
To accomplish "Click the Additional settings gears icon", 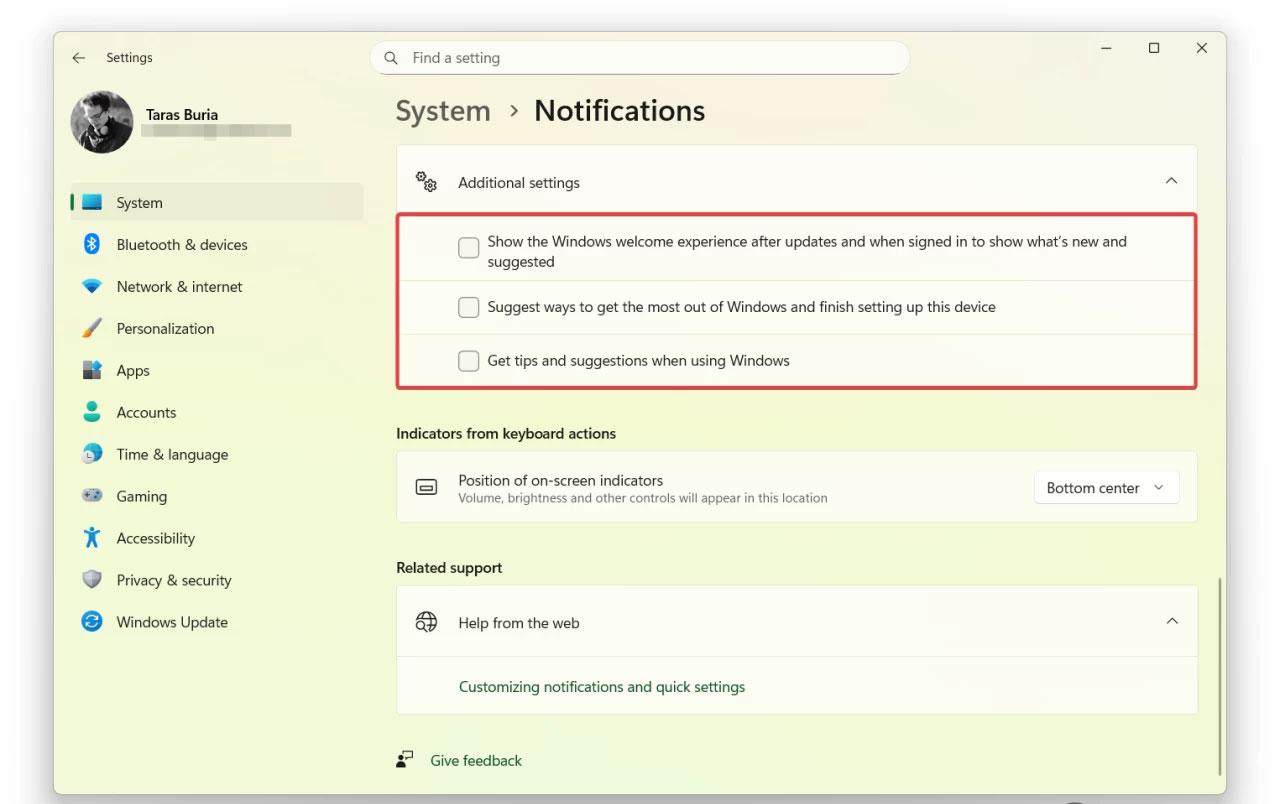I will (427, 182).
